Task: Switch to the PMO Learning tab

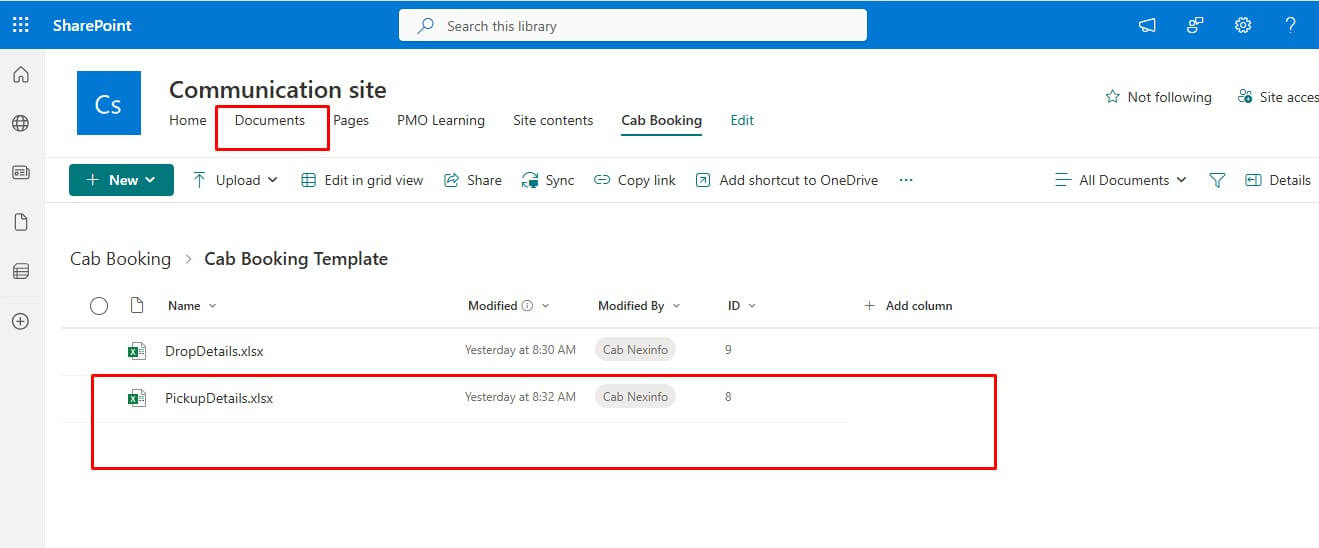Action: (x=440, y=120)
